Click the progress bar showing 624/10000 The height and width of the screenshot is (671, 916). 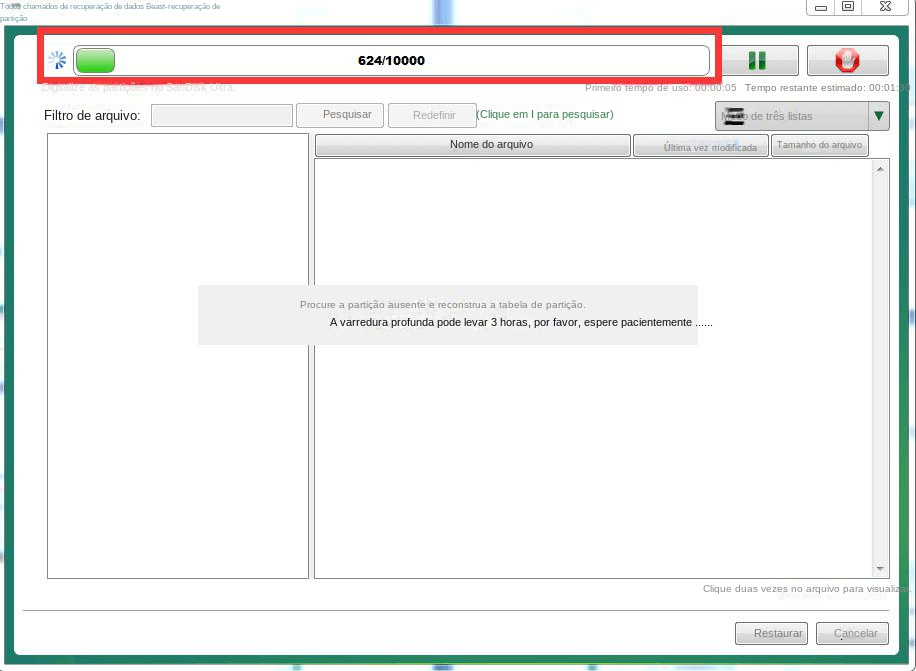(x=393, y=59)
